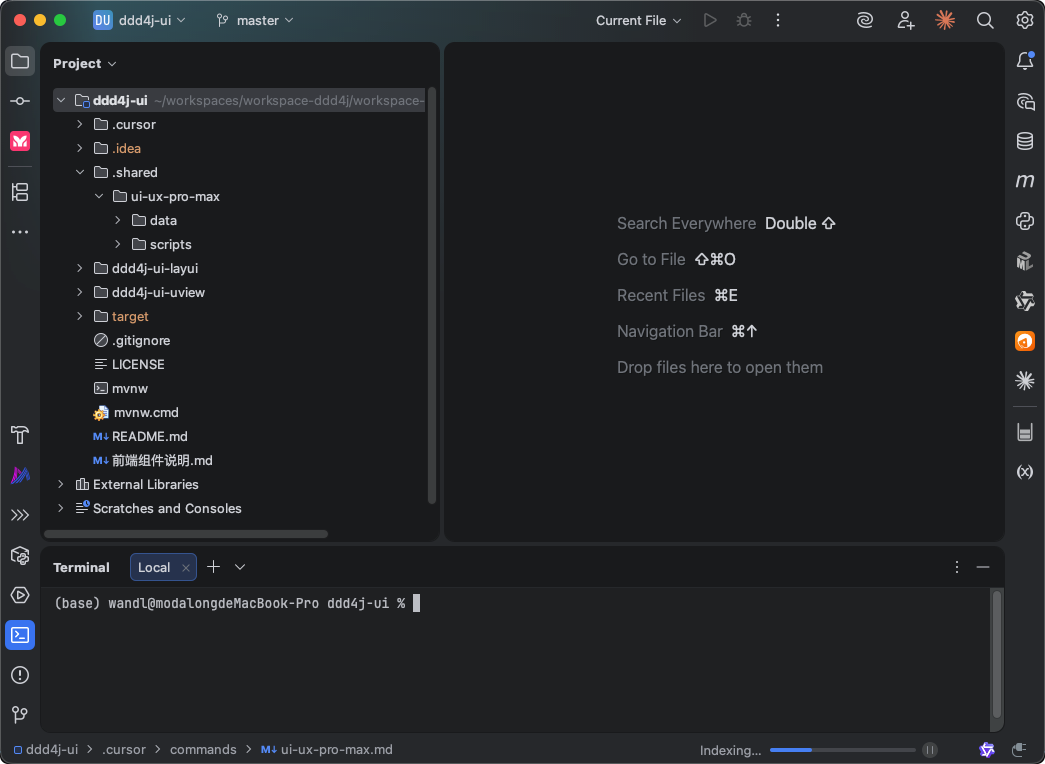Toggle the Terminal tool window button

pos(20,635)
